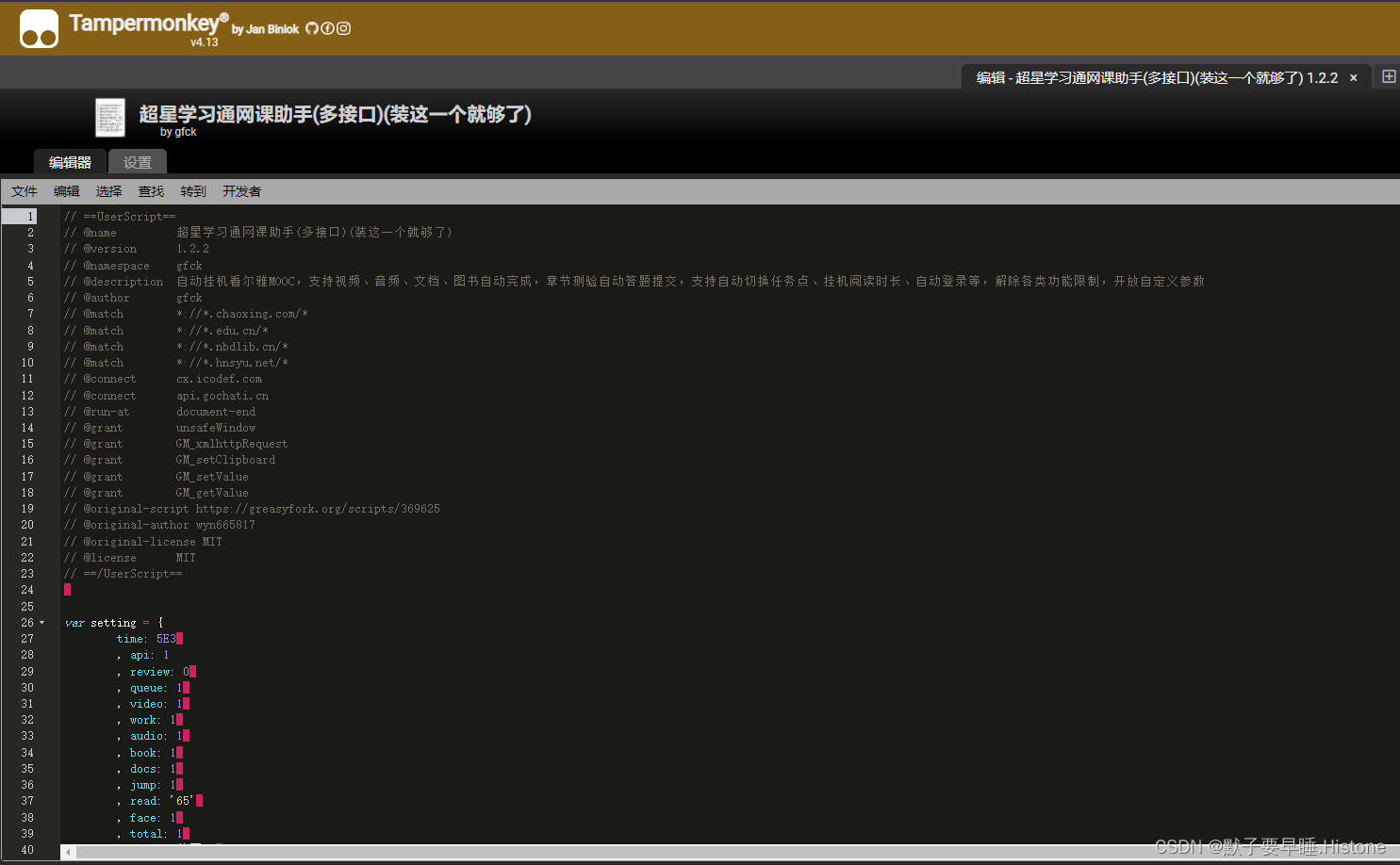1400x865 pixels.
Task: Open the Facebook icon link in header
Action: pos(327,28)
